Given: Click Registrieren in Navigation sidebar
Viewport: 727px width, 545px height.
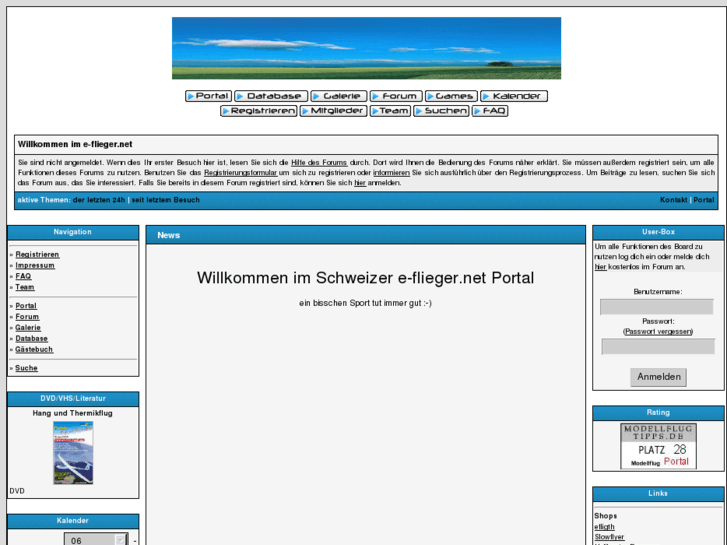Looking at the screenshot, I should (x=37, y=255).
